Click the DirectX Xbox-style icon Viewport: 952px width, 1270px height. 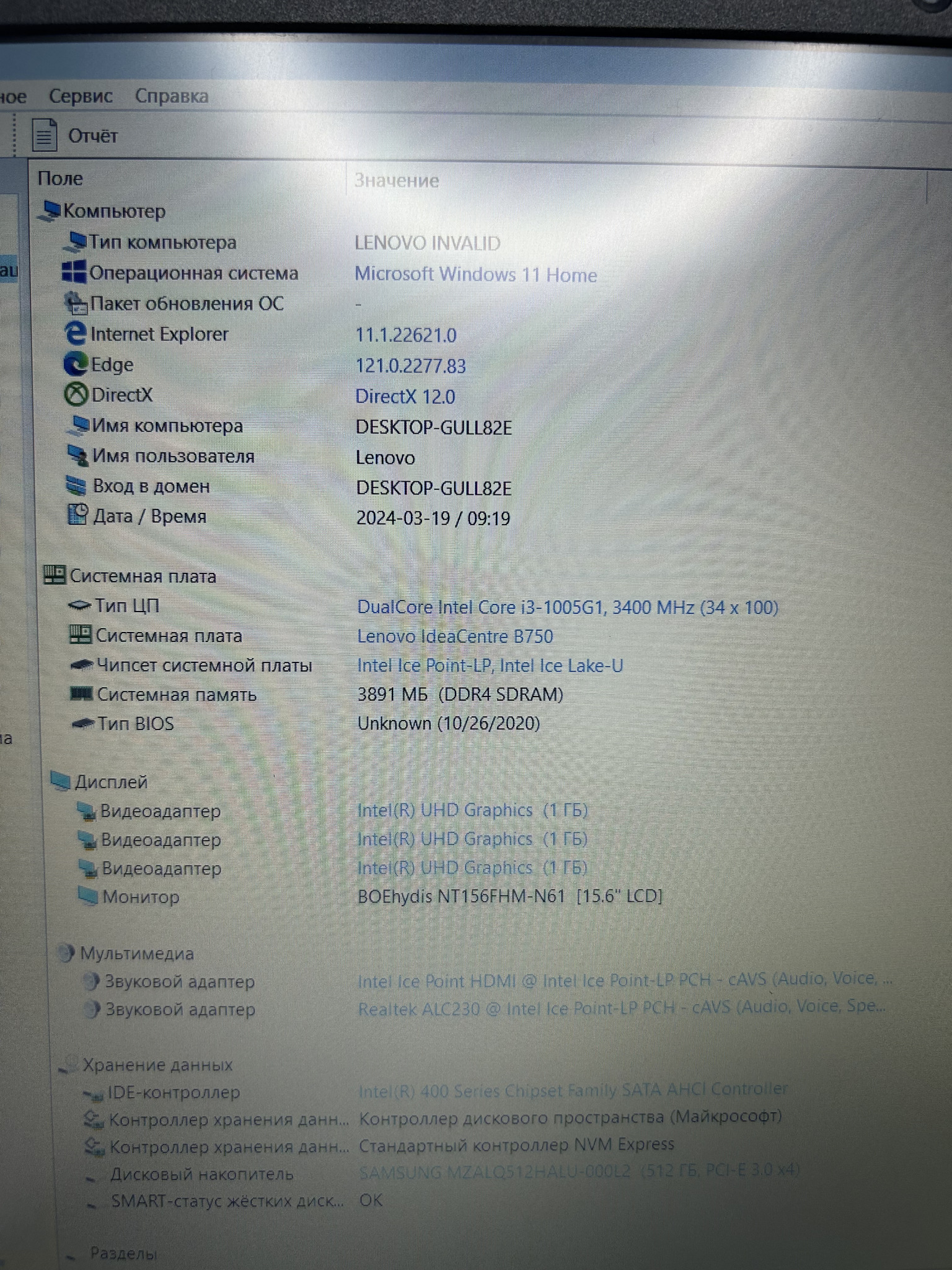pyautogui.click(x=77, y=394)
